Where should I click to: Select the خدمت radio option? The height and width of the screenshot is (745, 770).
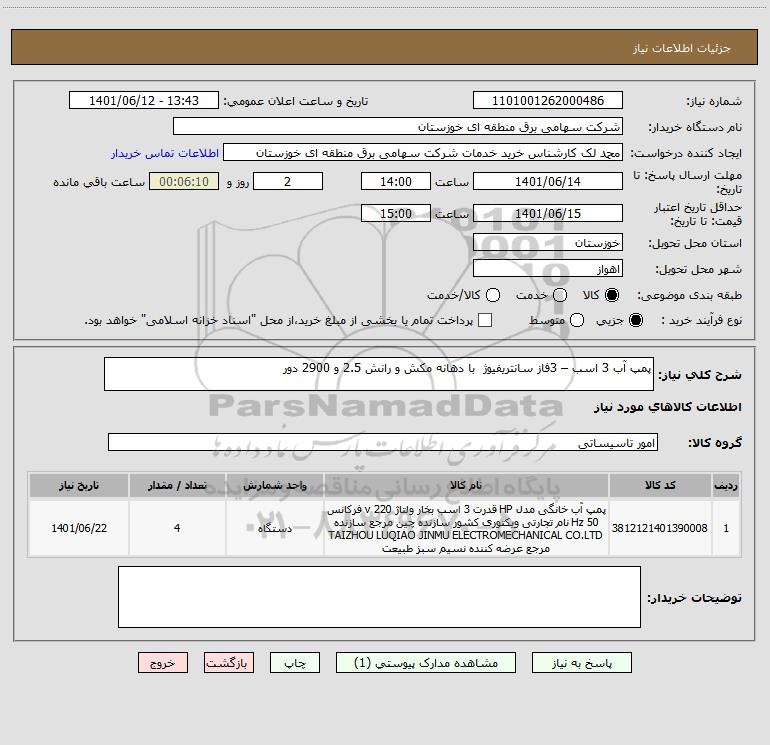tap(560, 295)
